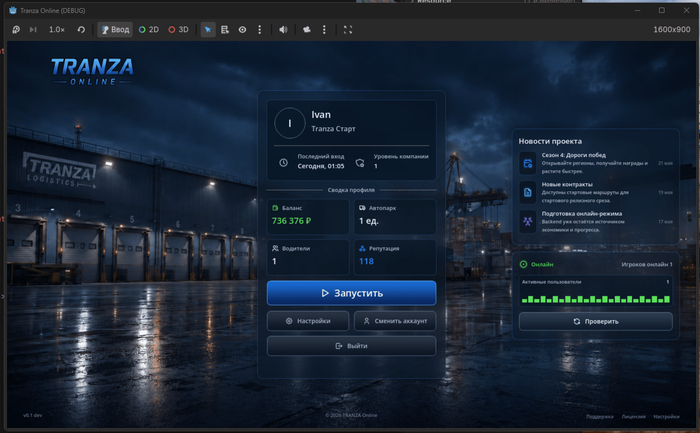
Task: Click the Баланс wallet icon
Action: point(275,208)
